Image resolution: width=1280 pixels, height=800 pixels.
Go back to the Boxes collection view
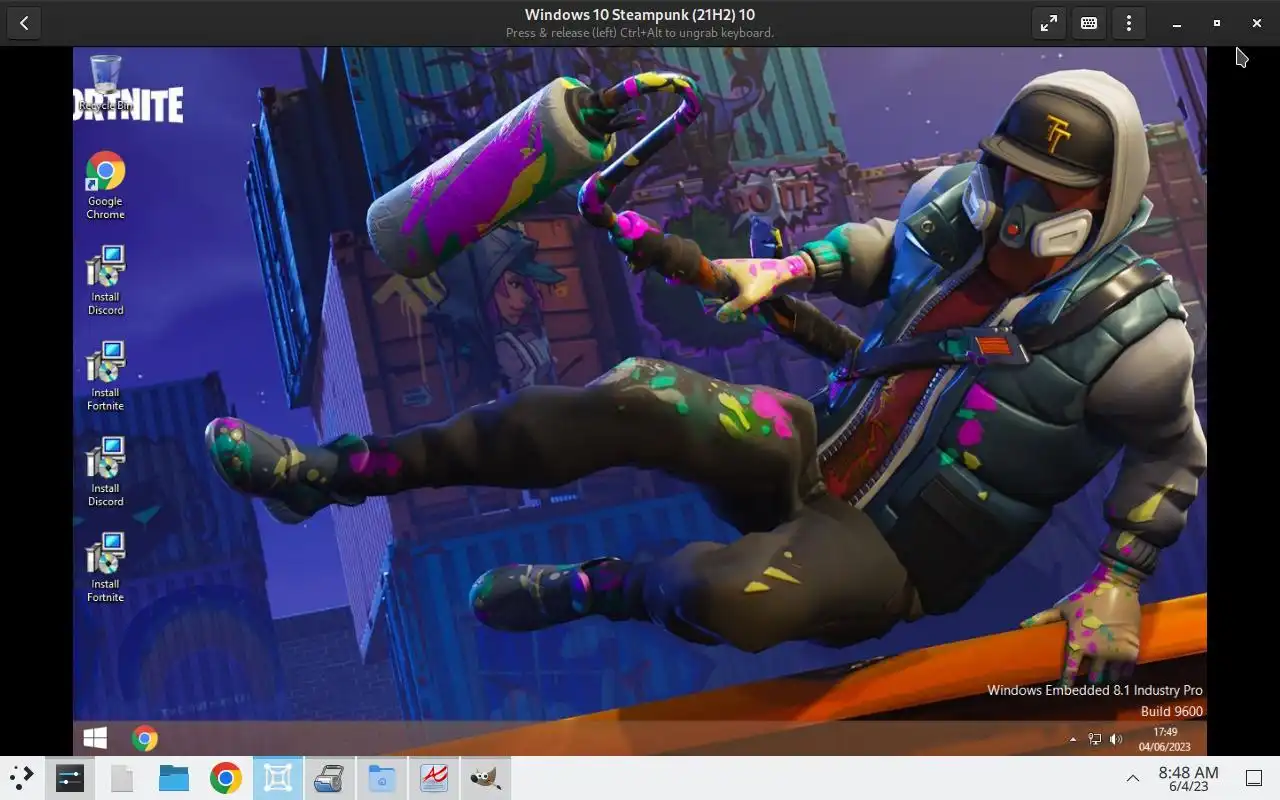(23, 23)
